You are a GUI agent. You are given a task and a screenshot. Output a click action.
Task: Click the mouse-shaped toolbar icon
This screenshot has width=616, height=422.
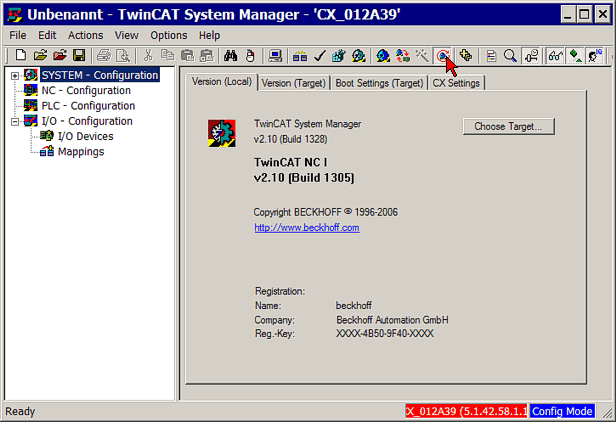(250, 56)
